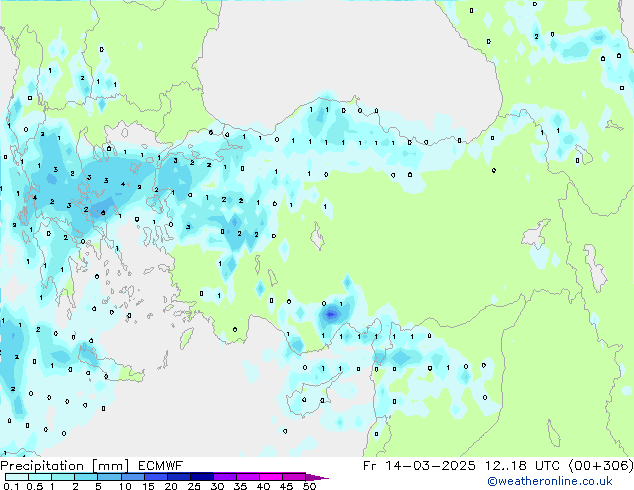Click the '50' legend scale label
Screen dimensions: 634x490
click(x=309, y=486)
